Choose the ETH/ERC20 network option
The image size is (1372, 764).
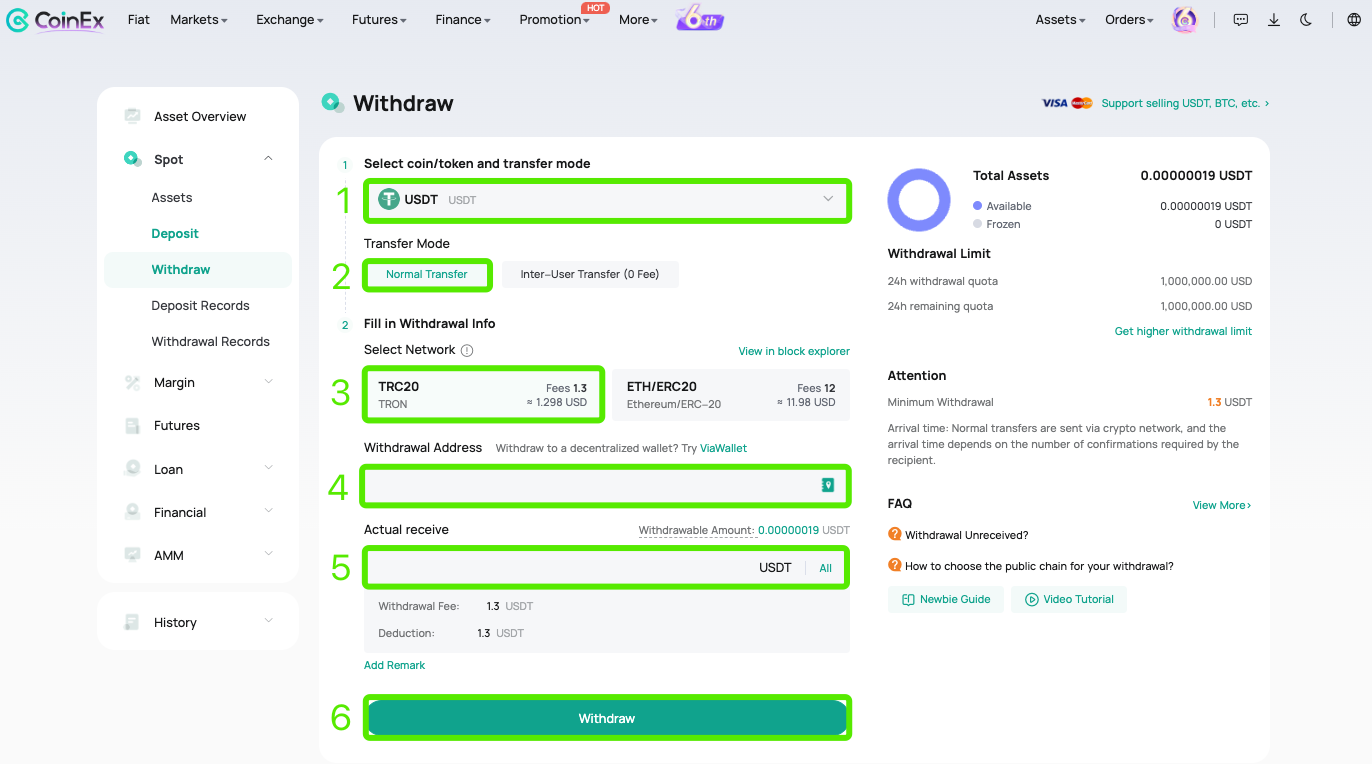click(x=731, y=395)
